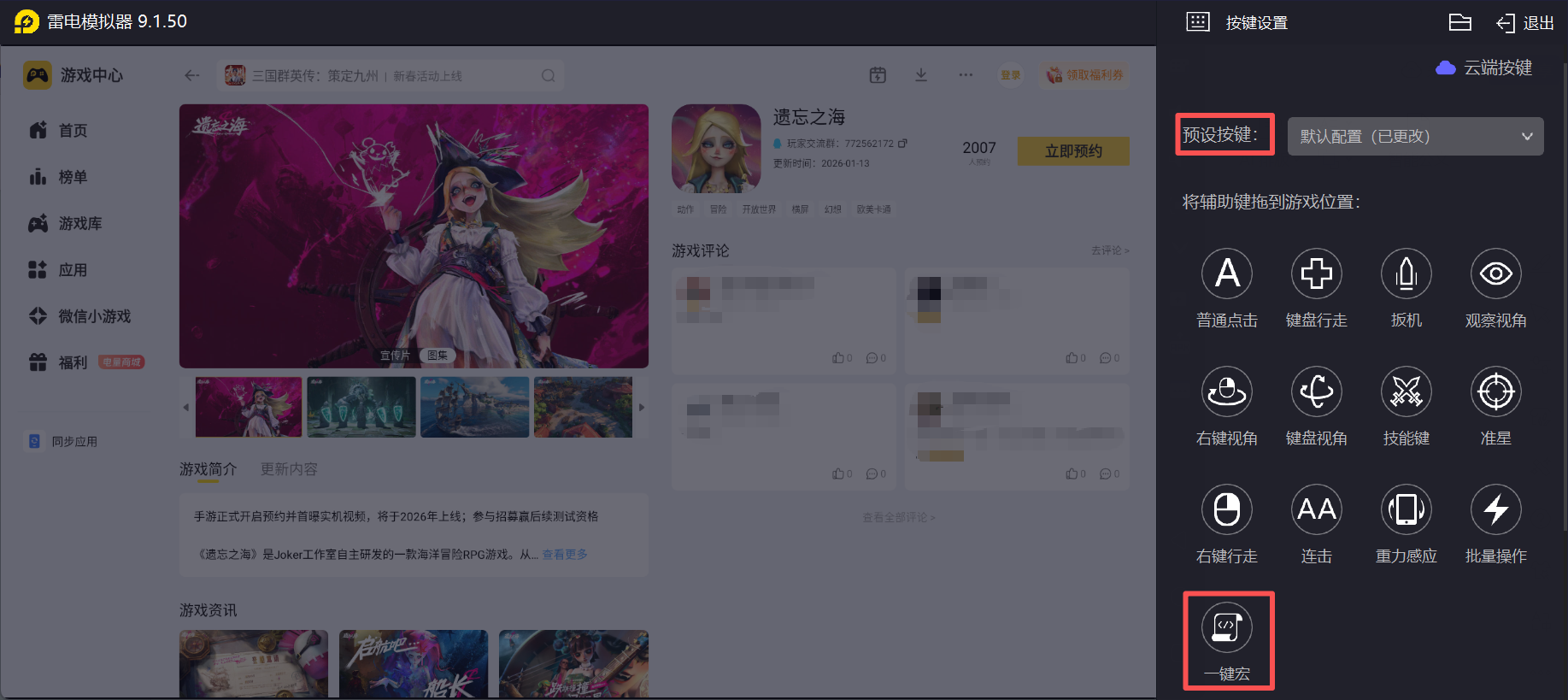
Task: Click the 登录 login button
Action: point(1011,75)
